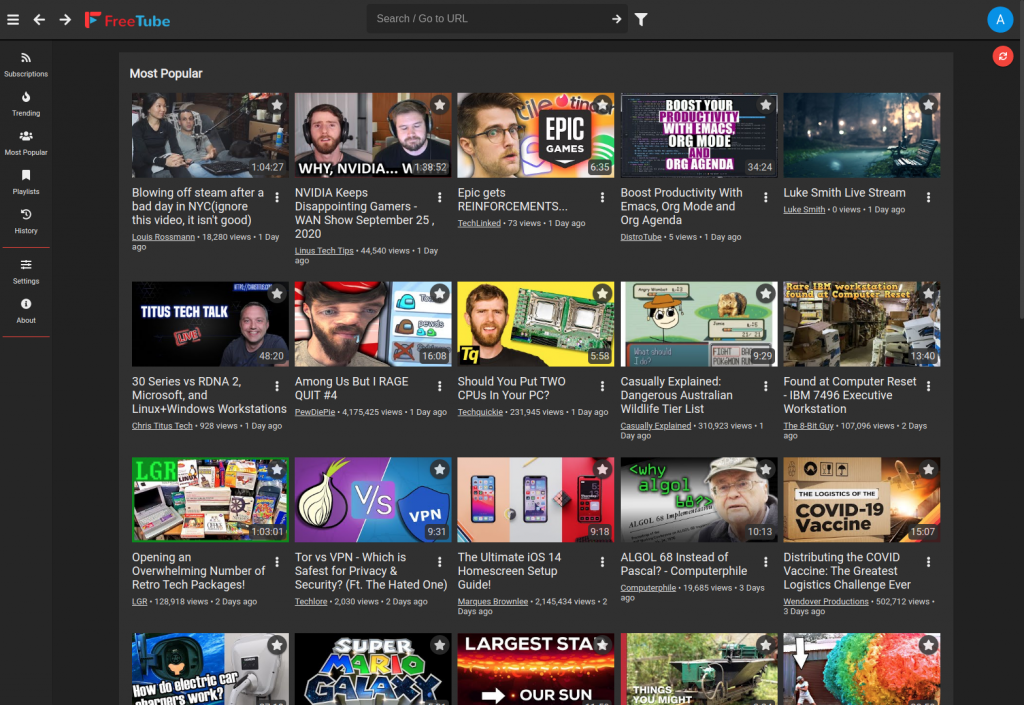The width and height of the screenshot is (1024, 705).
Task: Open options menu for Epic gets REINFORCEMENTS video
Action: click(x=600, y=197)
